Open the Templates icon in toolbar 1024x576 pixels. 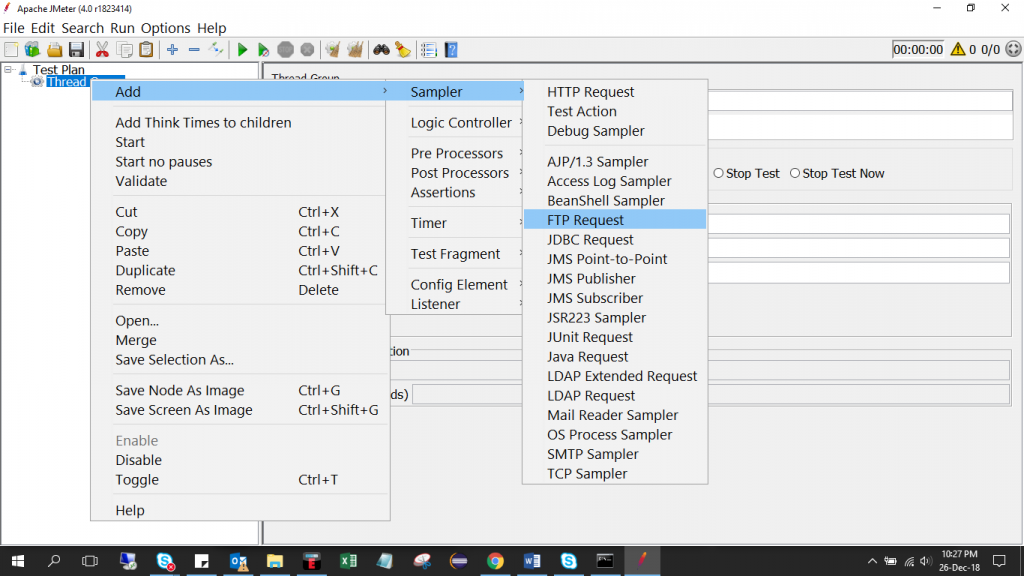tap(33, 50)
